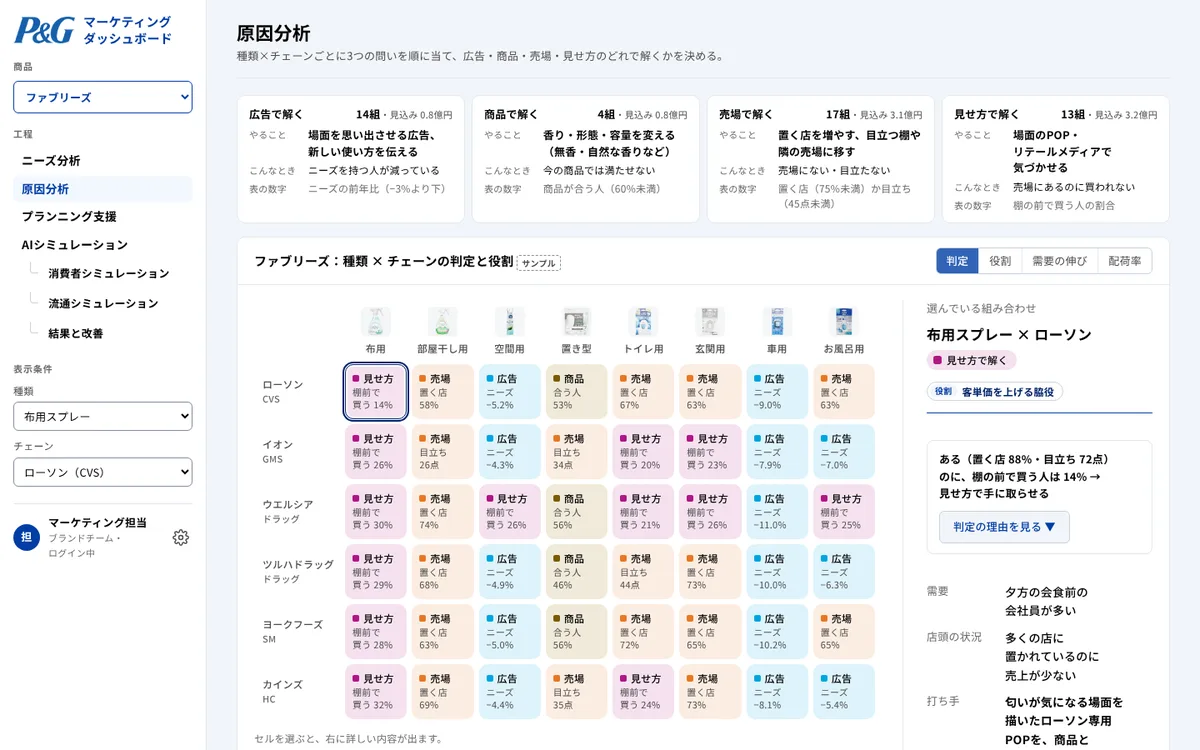This screenshot has width=1200, height=750.
Task: Select ウエルシア 車用 cell ニーズ −11.0%
Action: 777,512
